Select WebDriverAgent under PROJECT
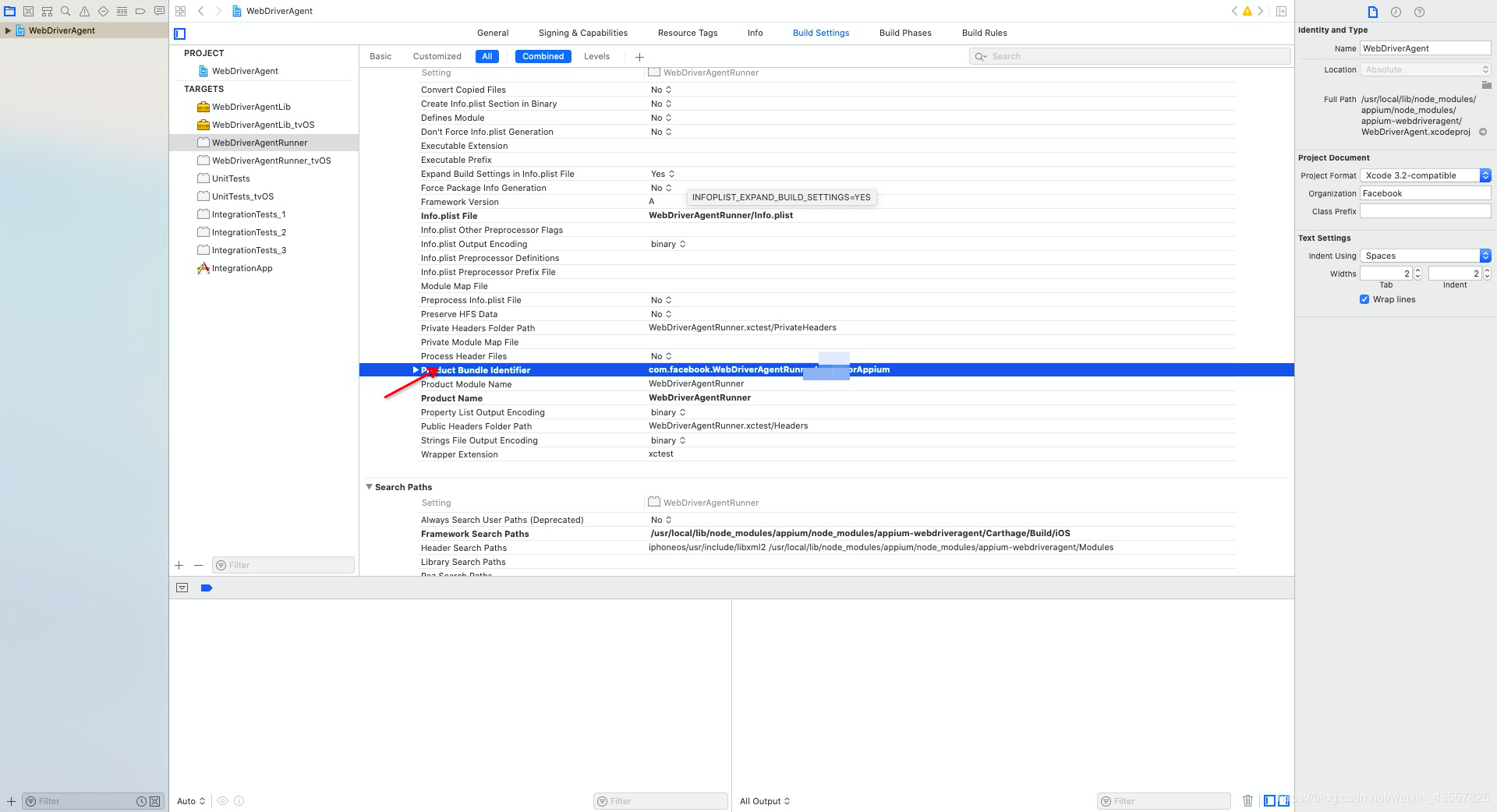The height and width of the screenshot is (812, 1497). [x=245, y=71]
